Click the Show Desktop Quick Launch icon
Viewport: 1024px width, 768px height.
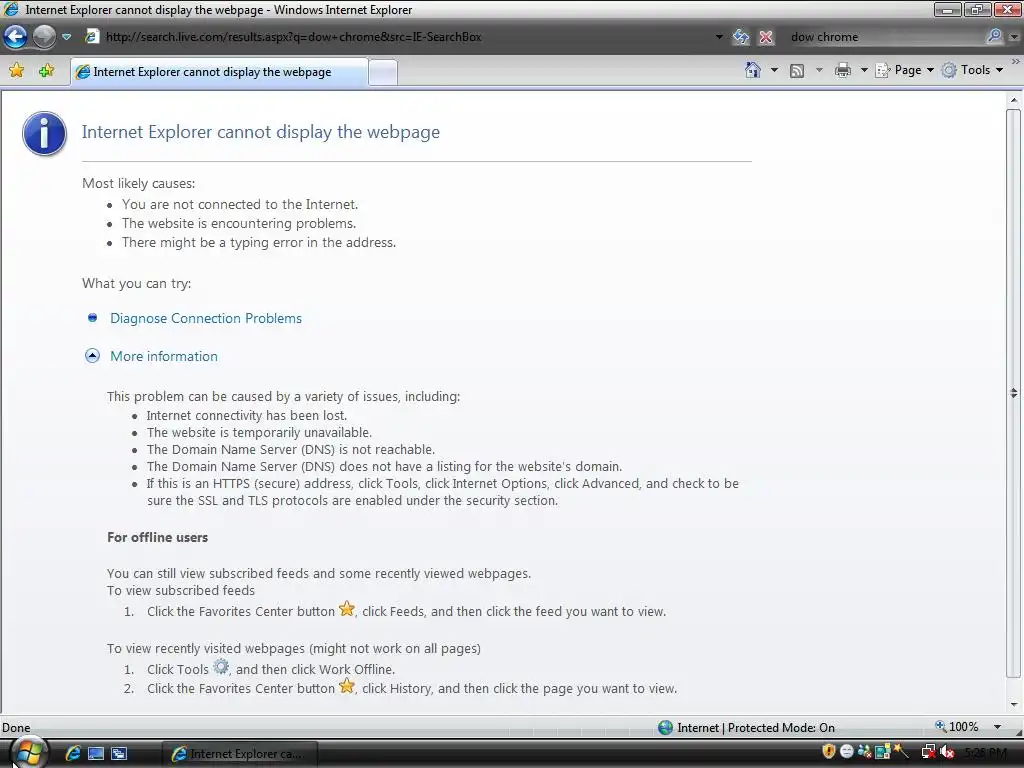(x=96, y=754)
